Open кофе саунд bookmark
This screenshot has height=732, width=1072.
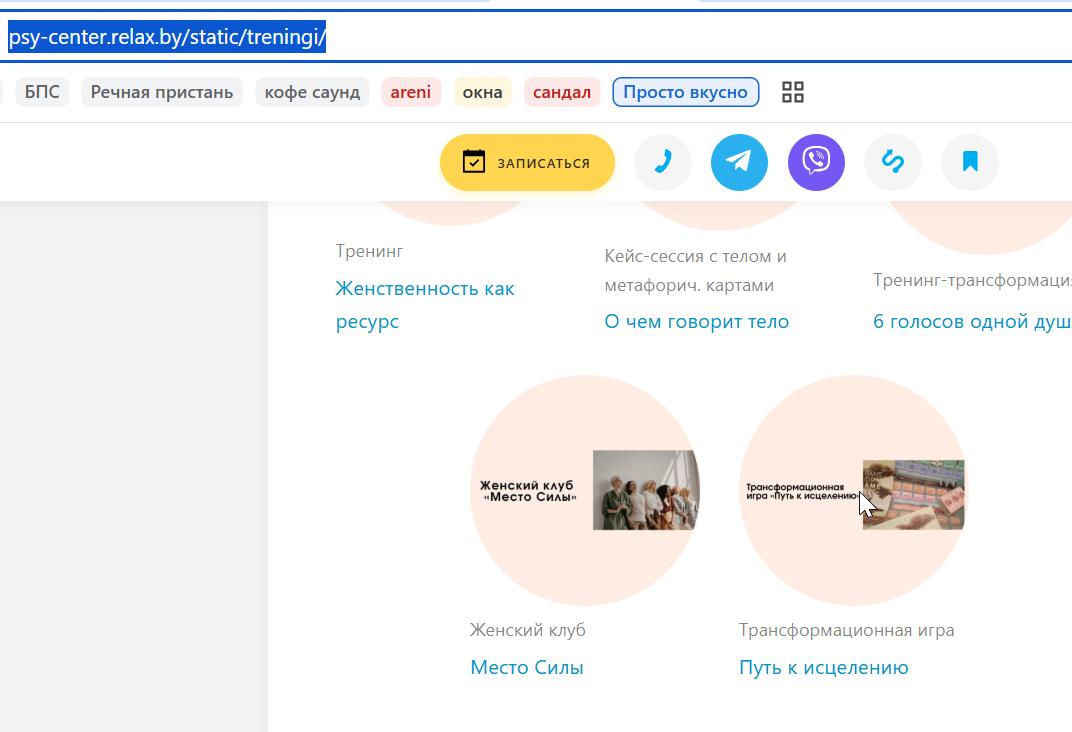pos(312,92)
